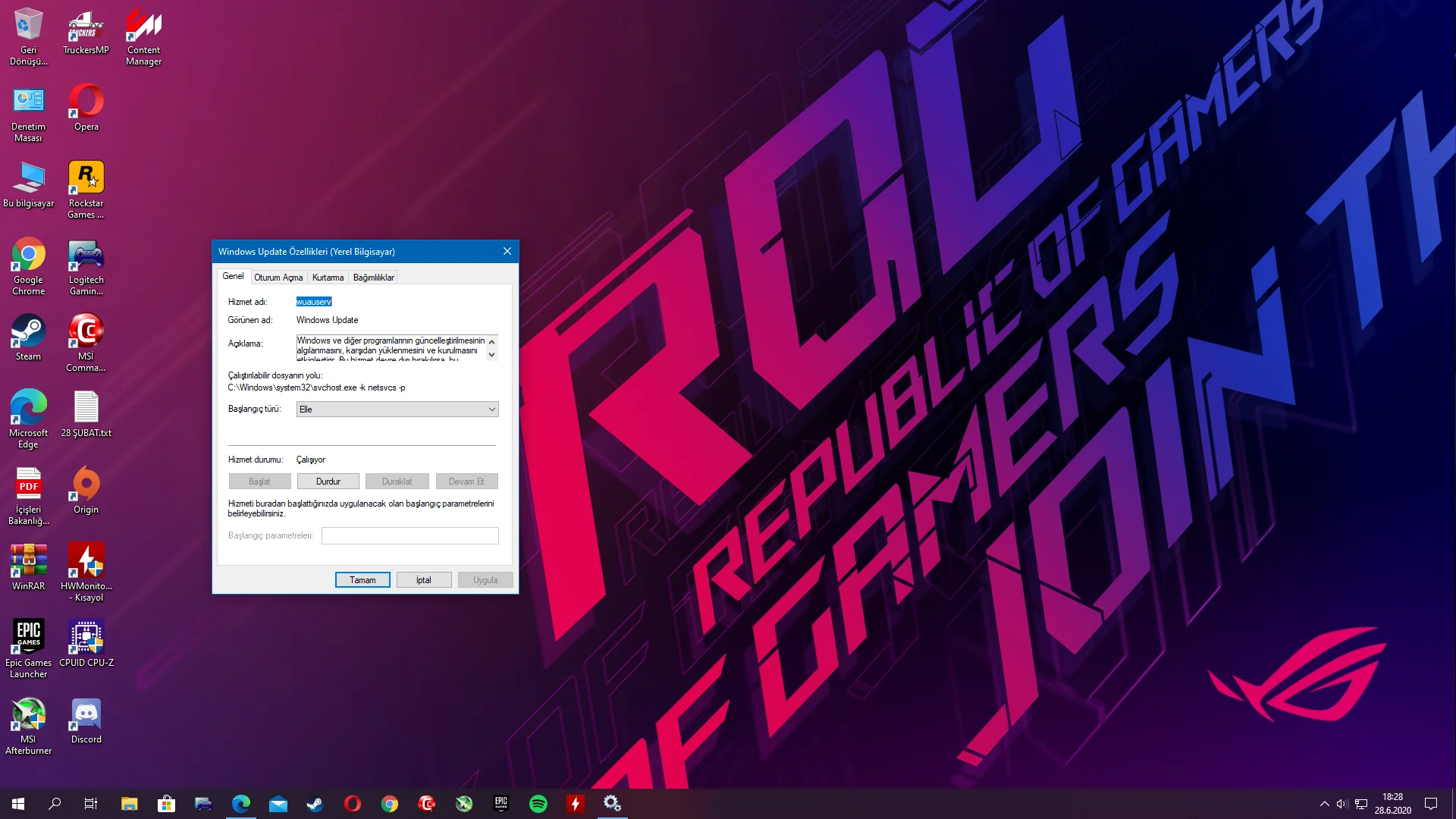Click the Başlat button
The width and height of the screenshot is (1456, 819).
click(259, 482)
